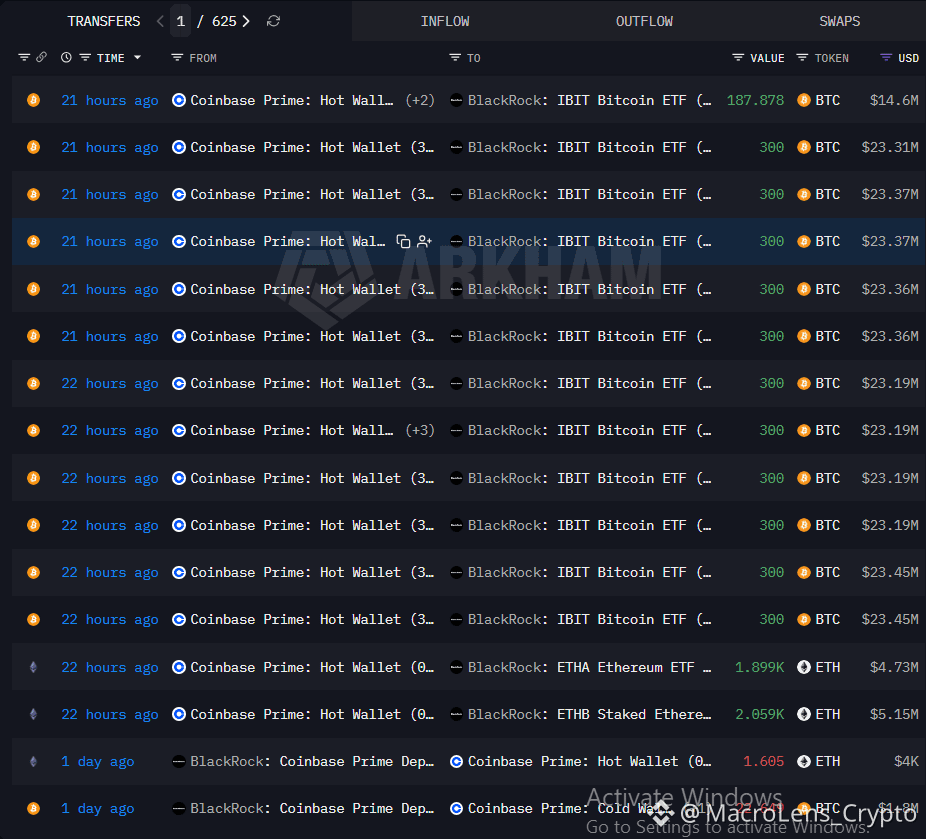Image resolution: width=926 pixels, height=839 pixels.
Task: Click the 1.899K value cell
Action: tap(759, 667)
